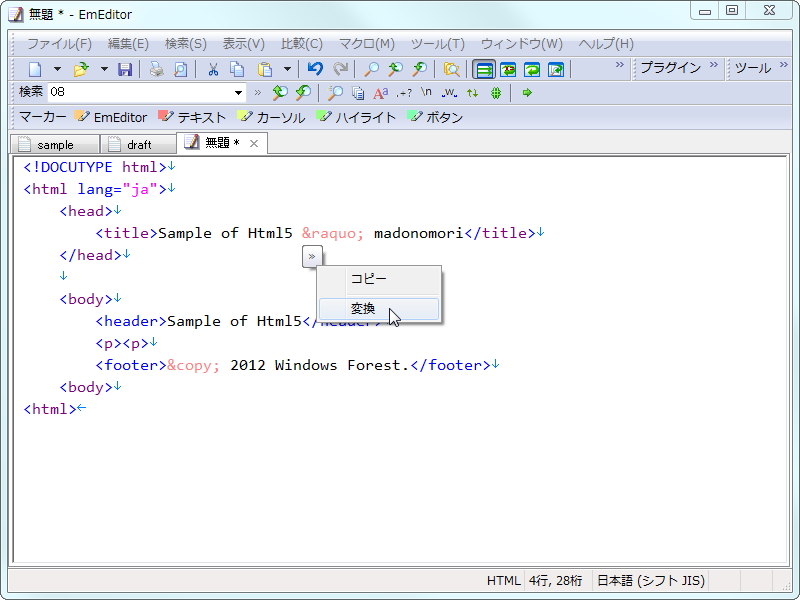This screenshot has width=800, height=600.
Task: Click the プラグイン toolbar label
Action: point(670,68)
